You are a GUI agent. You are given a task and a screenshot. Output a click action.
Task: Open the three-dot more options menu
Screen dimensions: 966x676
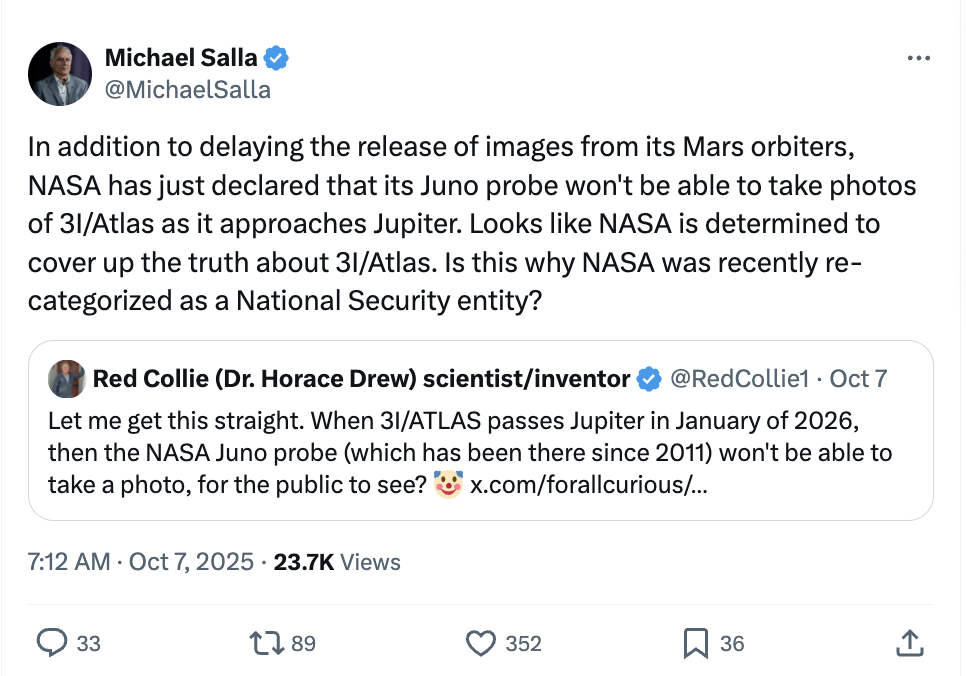tap(918, 59)
